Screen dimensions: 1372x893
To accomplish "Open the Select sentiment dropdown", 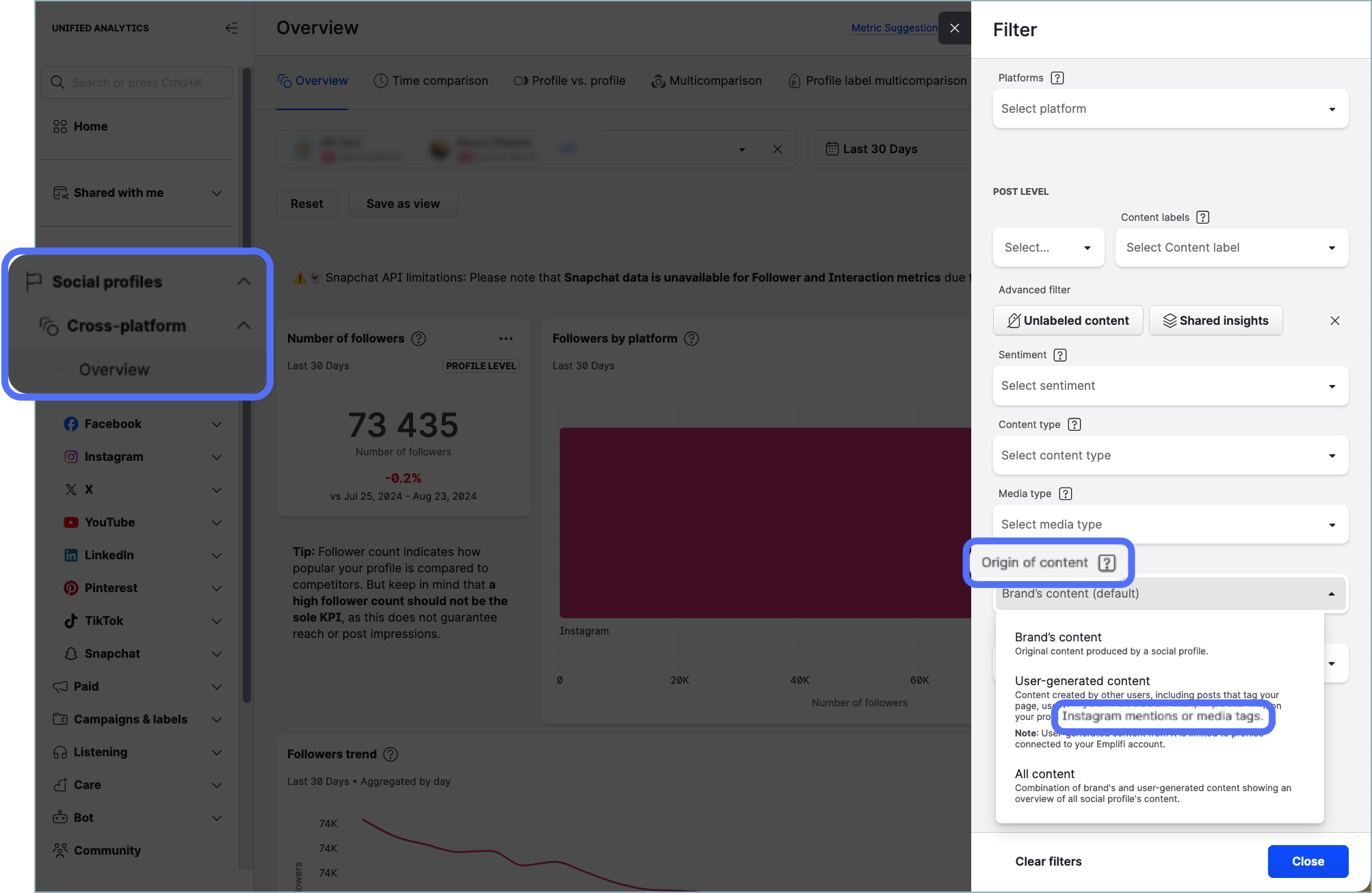I will coord(1170,386).
